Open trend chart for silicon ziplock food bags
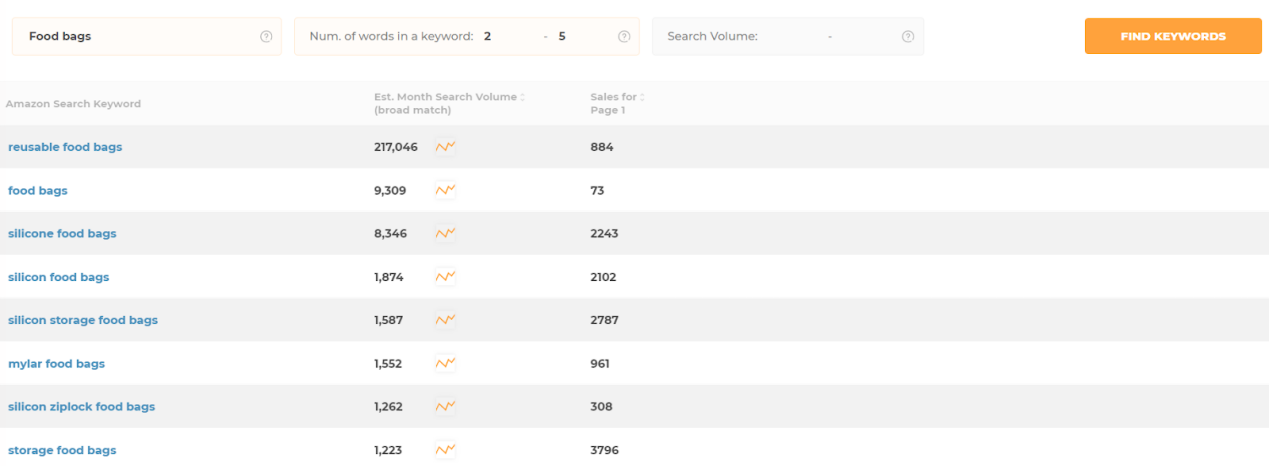The image size is (1269, 466). point(445,407)
